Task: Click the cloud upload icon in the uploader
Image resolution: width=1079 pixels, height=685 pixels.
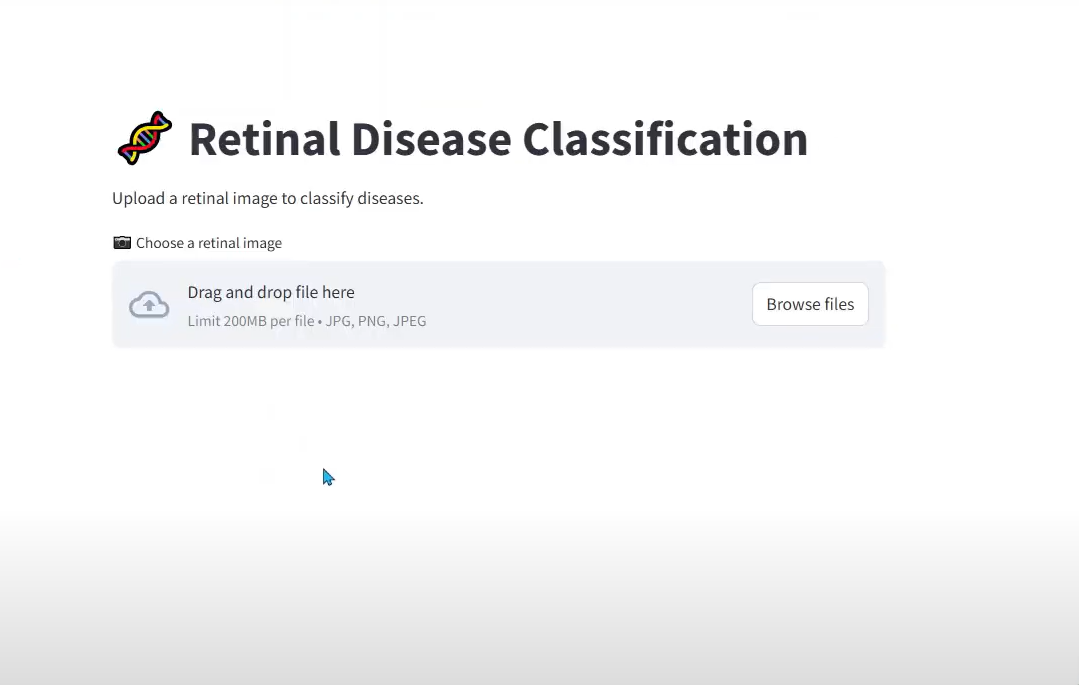Action: (x=148, y=304)
